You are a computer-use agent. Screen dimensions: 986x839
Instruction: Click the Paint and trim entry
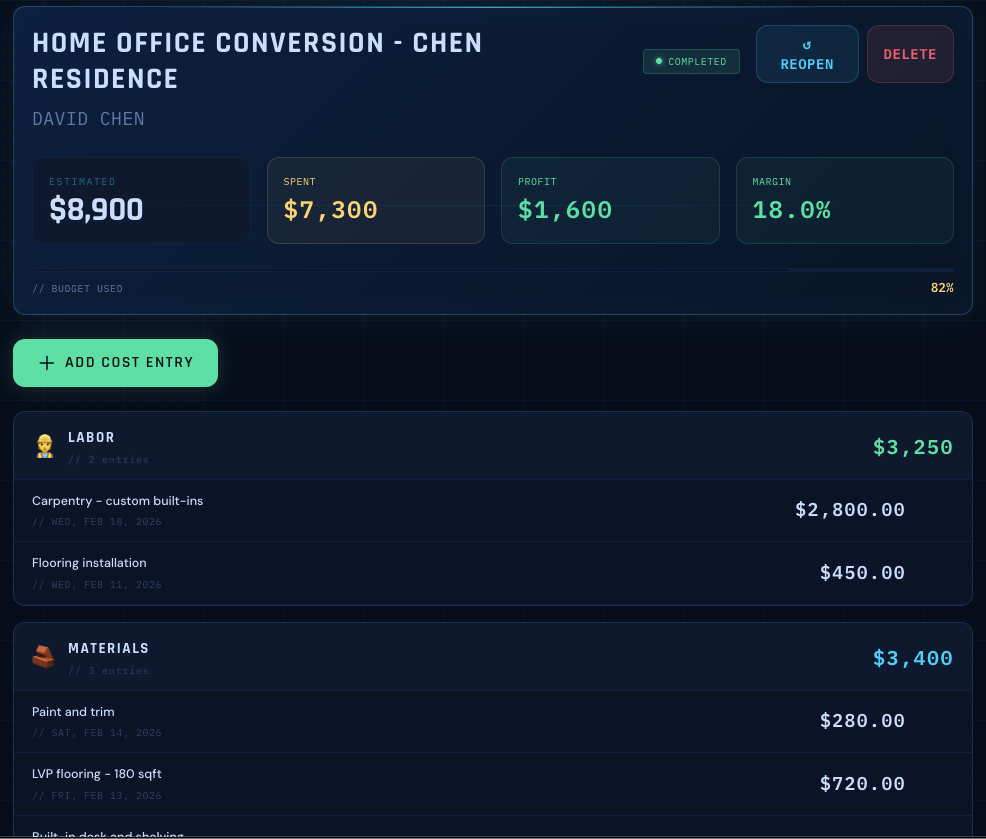click(x=493, y=720)
